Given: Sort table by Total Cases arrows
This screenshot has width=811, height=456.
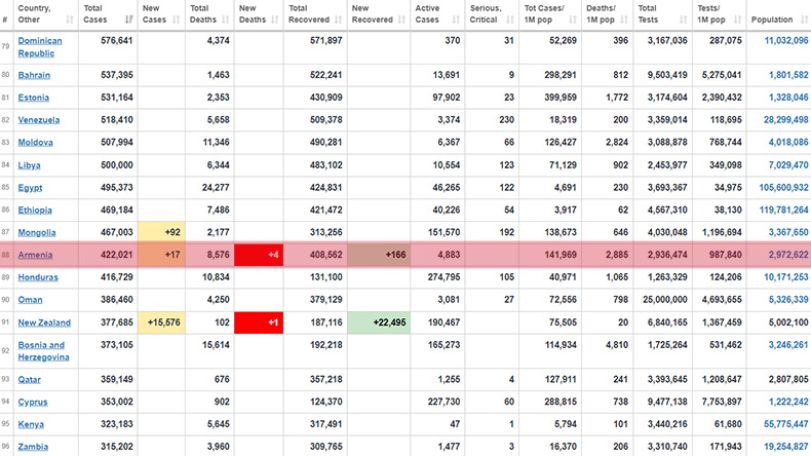Looking at the screenshot, I should coord(129,20).
